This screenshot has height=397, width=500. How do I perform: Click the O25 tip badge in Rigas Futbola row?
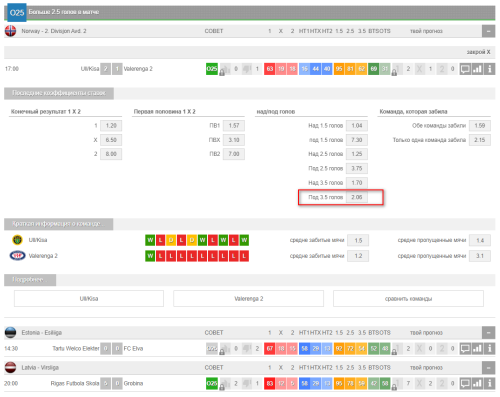tap(212, 383)
